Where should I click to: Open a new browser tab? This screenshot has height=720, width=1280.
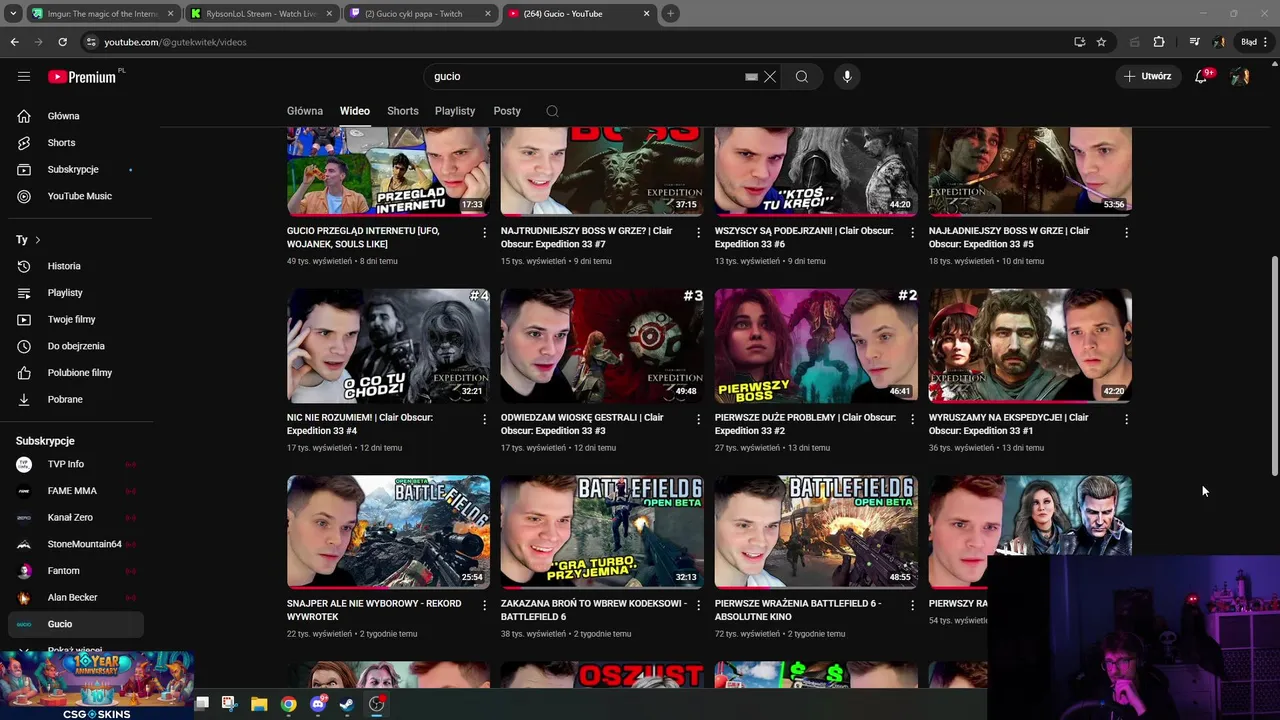click(x=670, y=13)
